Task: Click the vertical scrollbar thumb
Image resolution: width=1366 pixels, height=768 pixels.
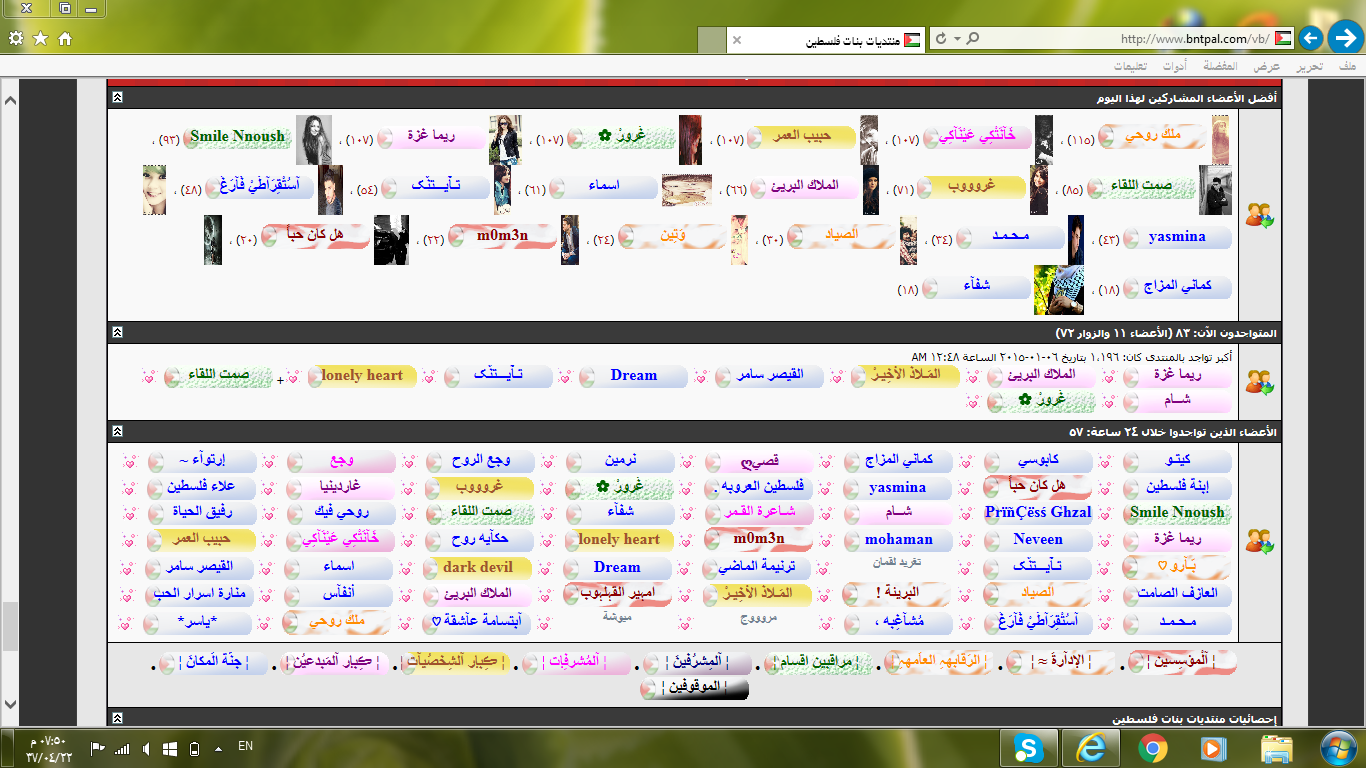Action: click(x=11, y=627)
